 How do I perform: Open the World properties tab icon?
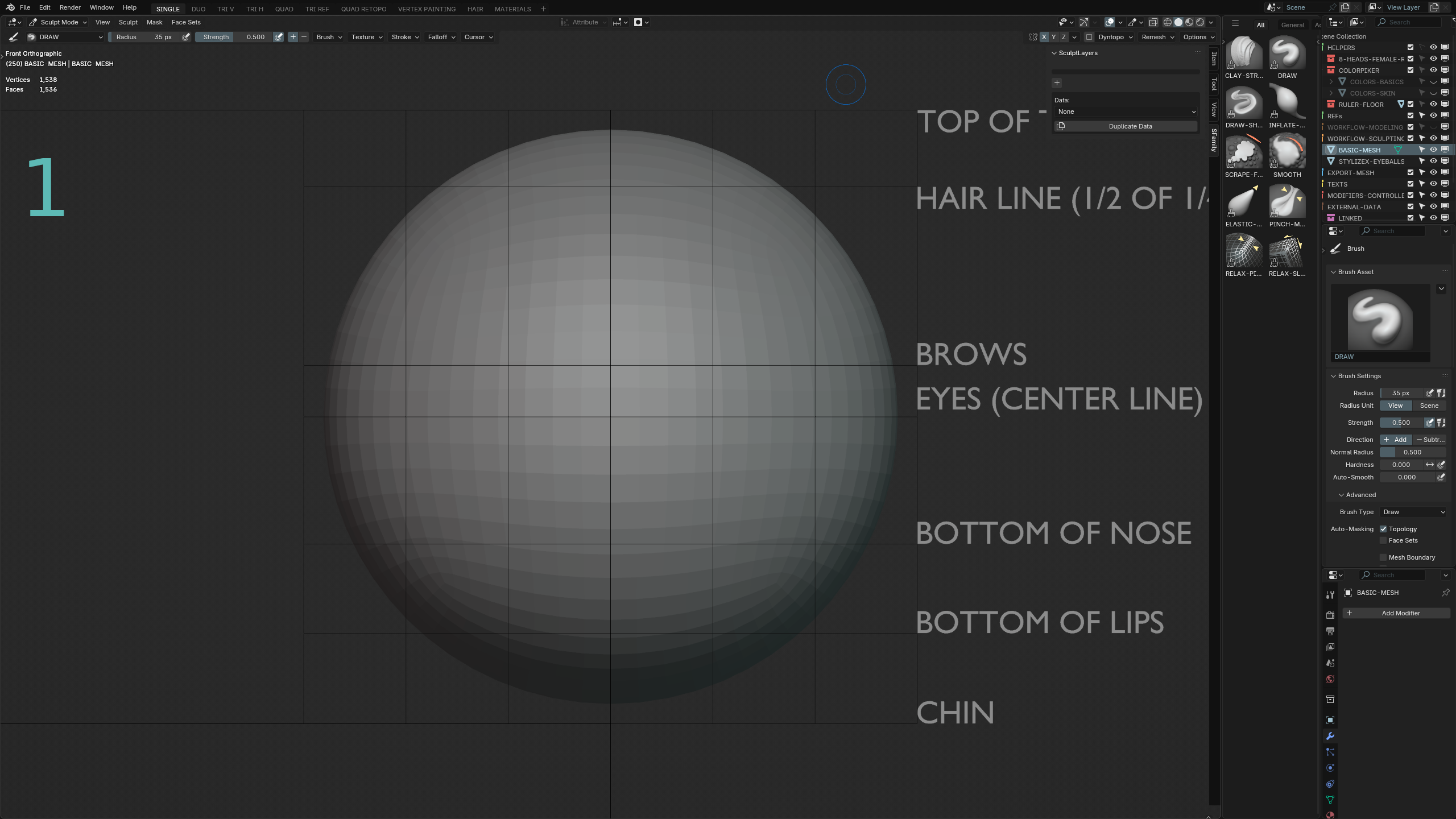tap(1330, 679)
